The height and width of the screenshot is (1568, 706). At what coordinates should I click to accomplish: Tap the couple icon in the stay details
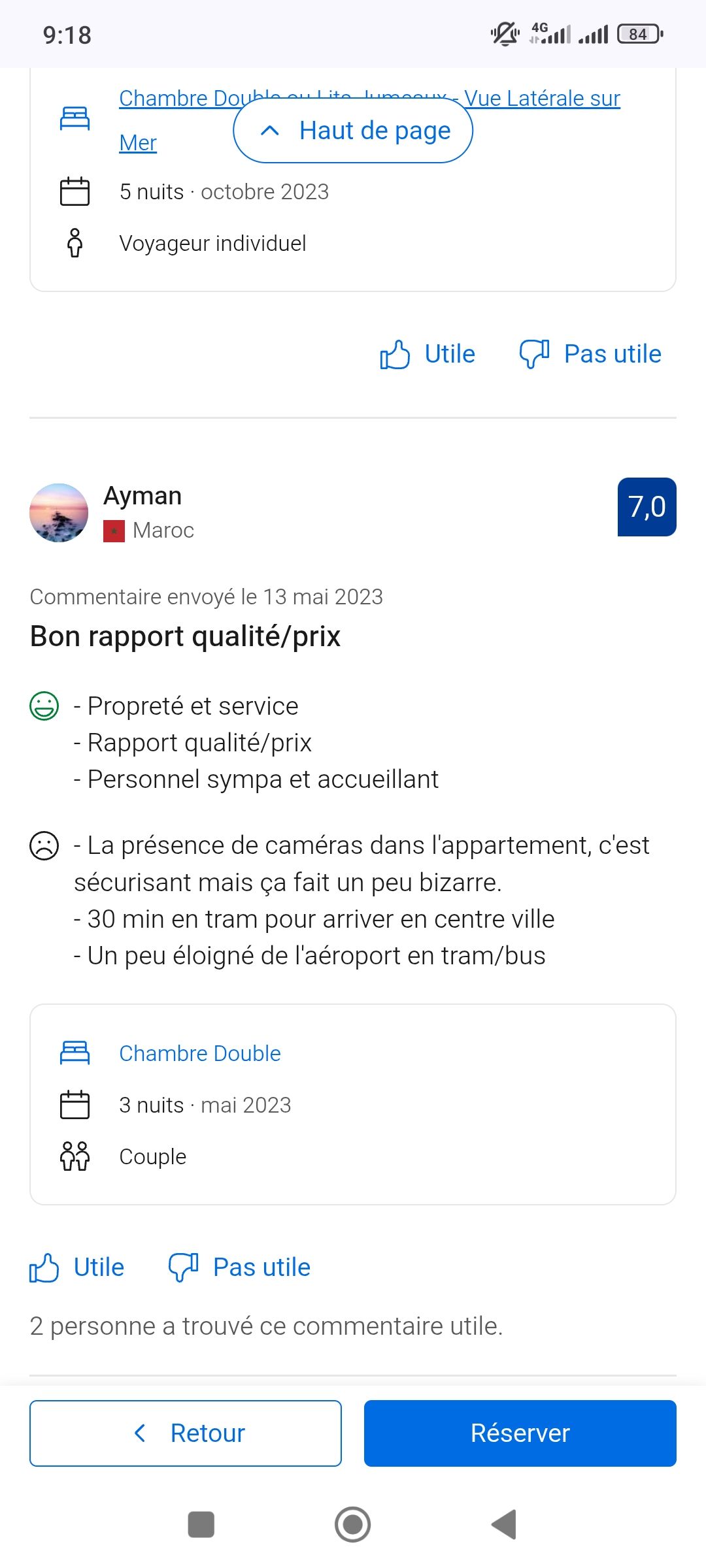(x=75, y=1156)
